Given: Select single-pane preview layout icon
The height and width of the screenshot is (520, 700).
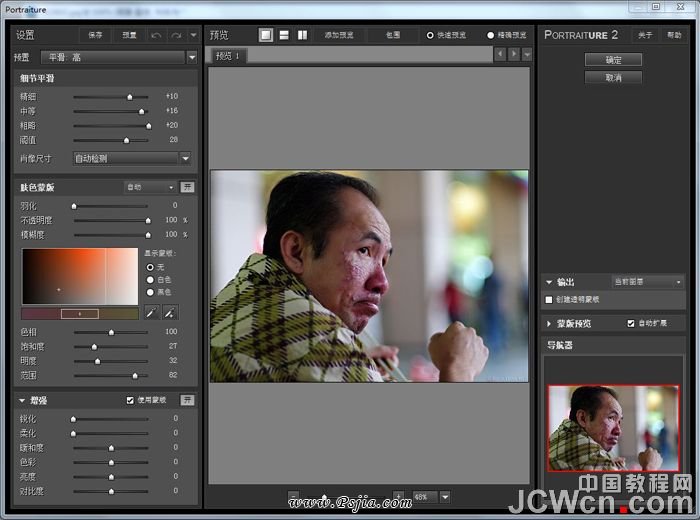Looking at the screenshot, I should (x=266, y=35).
